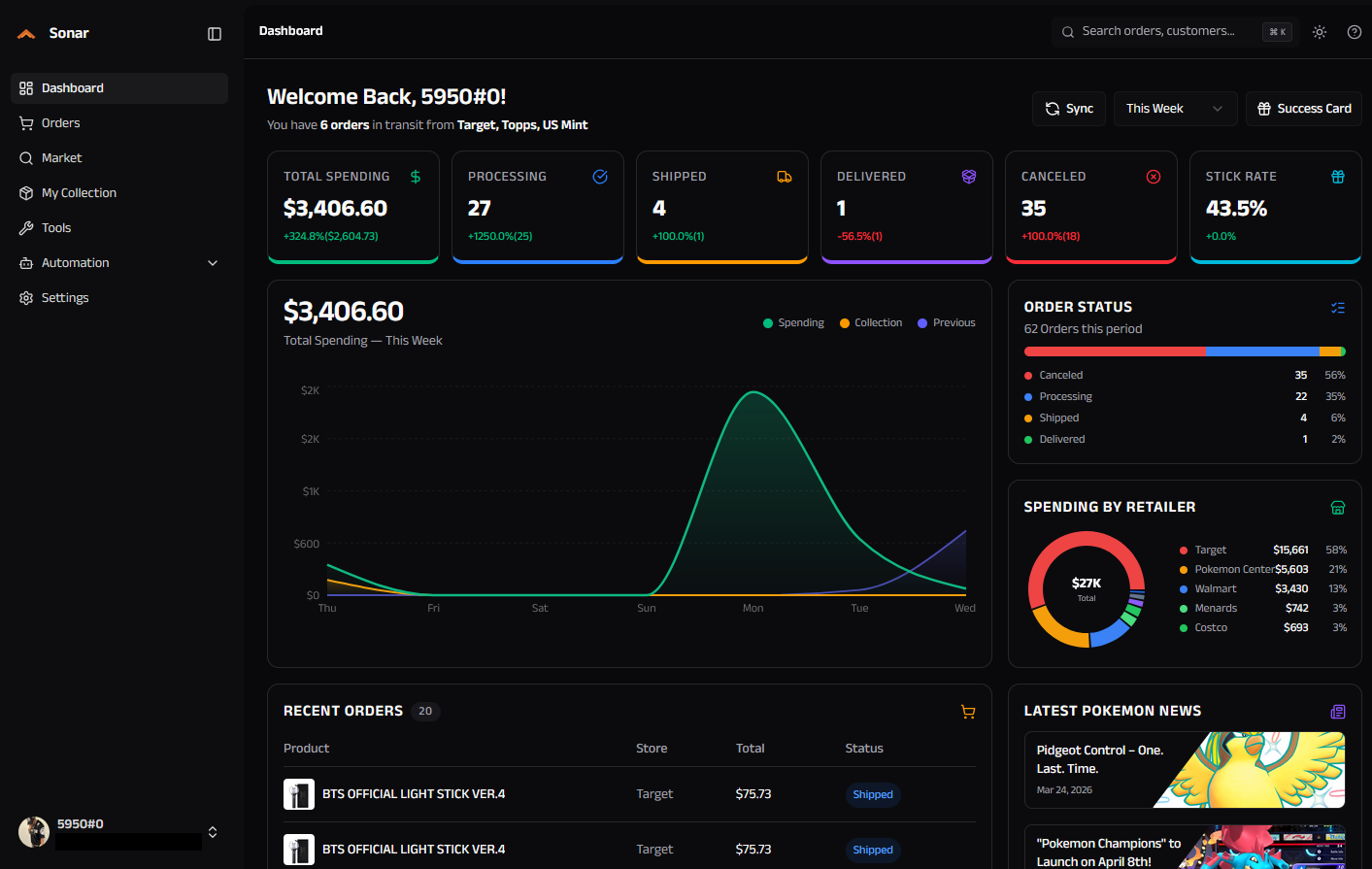Toggle the light/dark theme icon

click(1320, 32)
